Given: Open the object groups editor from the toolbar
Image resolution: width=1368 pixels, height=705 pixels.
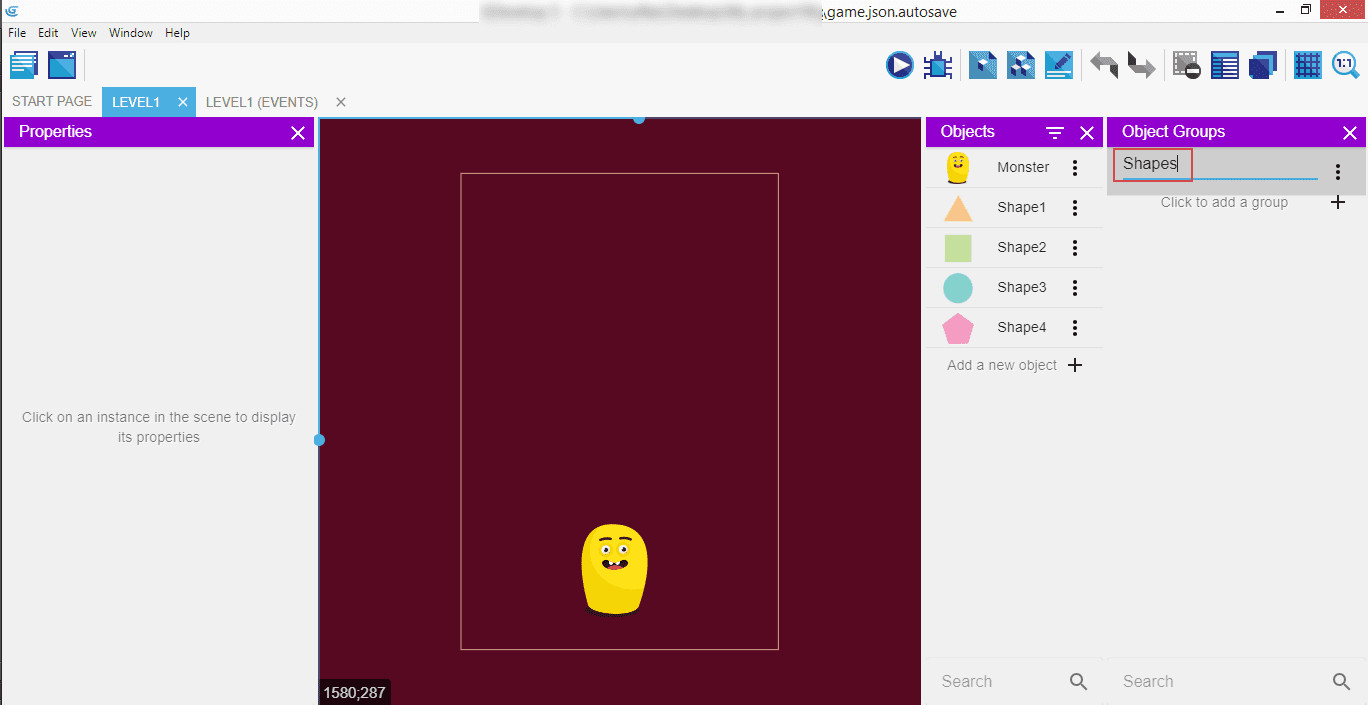Looking at the screenshot, I should [x=1020, y=66].
